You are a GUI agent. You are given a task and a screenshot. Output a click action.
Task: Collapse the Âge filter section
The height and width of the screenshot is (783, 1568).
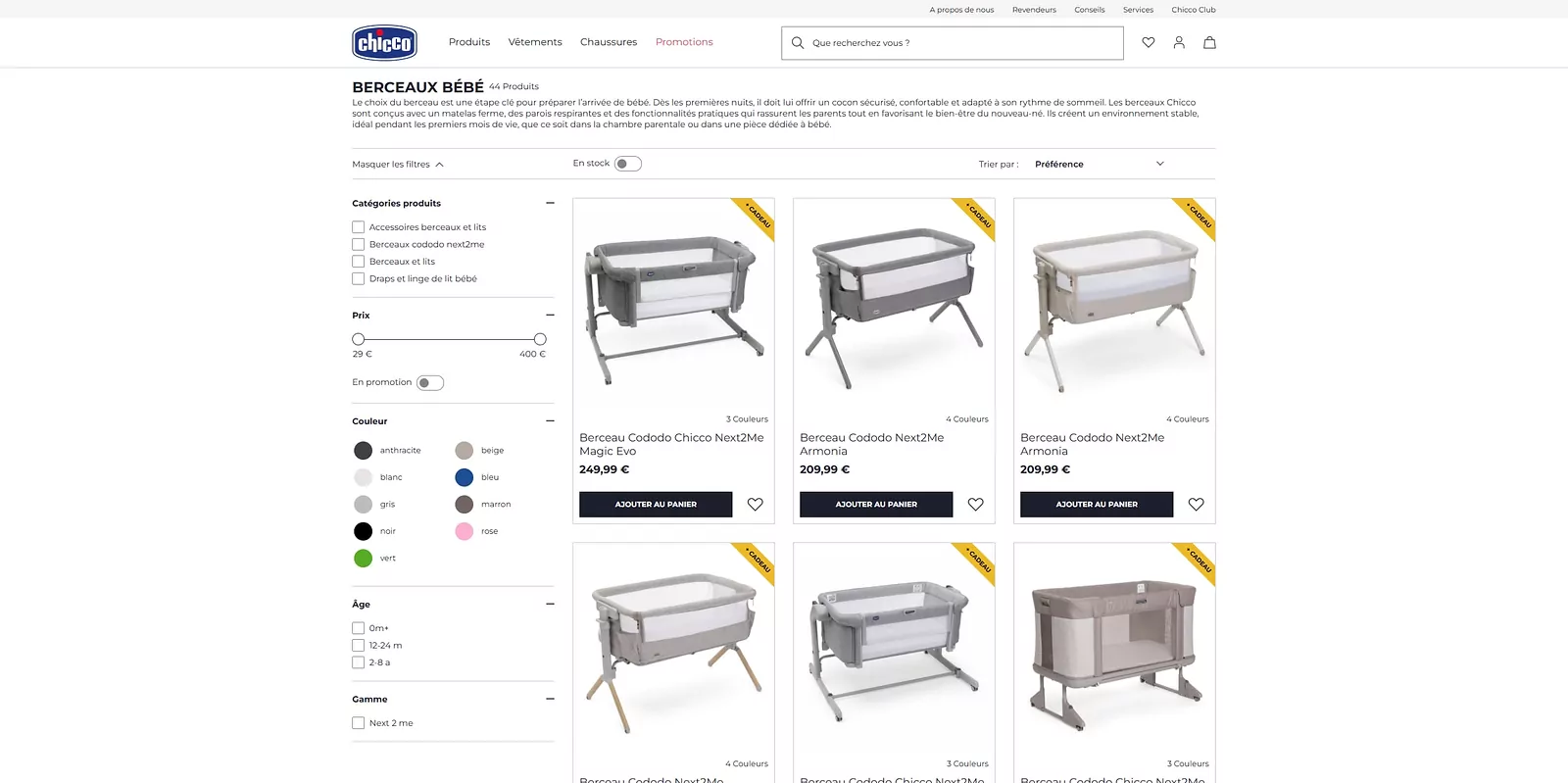pos(550,604)
